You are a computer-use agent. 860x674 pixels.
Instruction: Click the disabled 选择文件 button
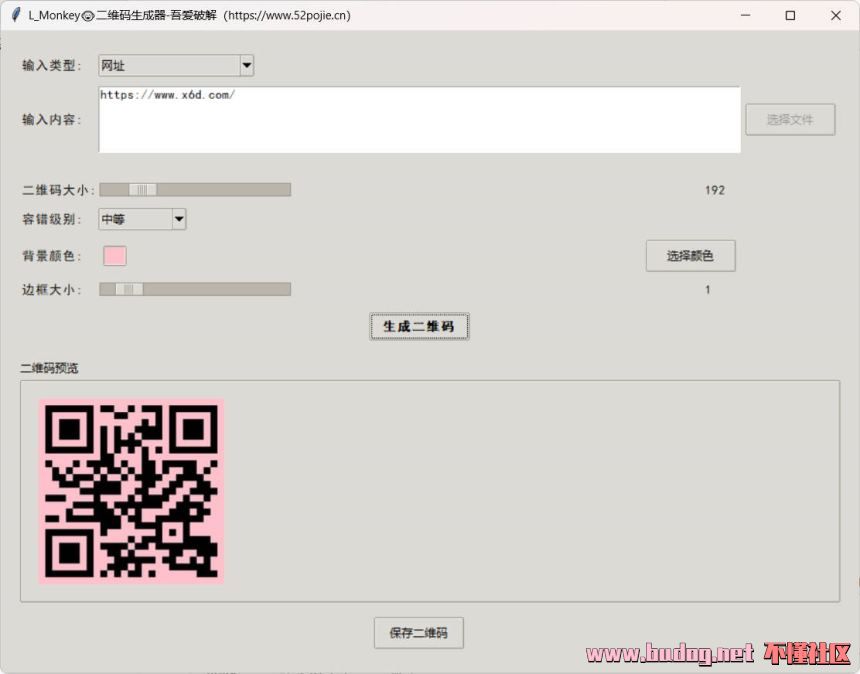click(790, 120)
